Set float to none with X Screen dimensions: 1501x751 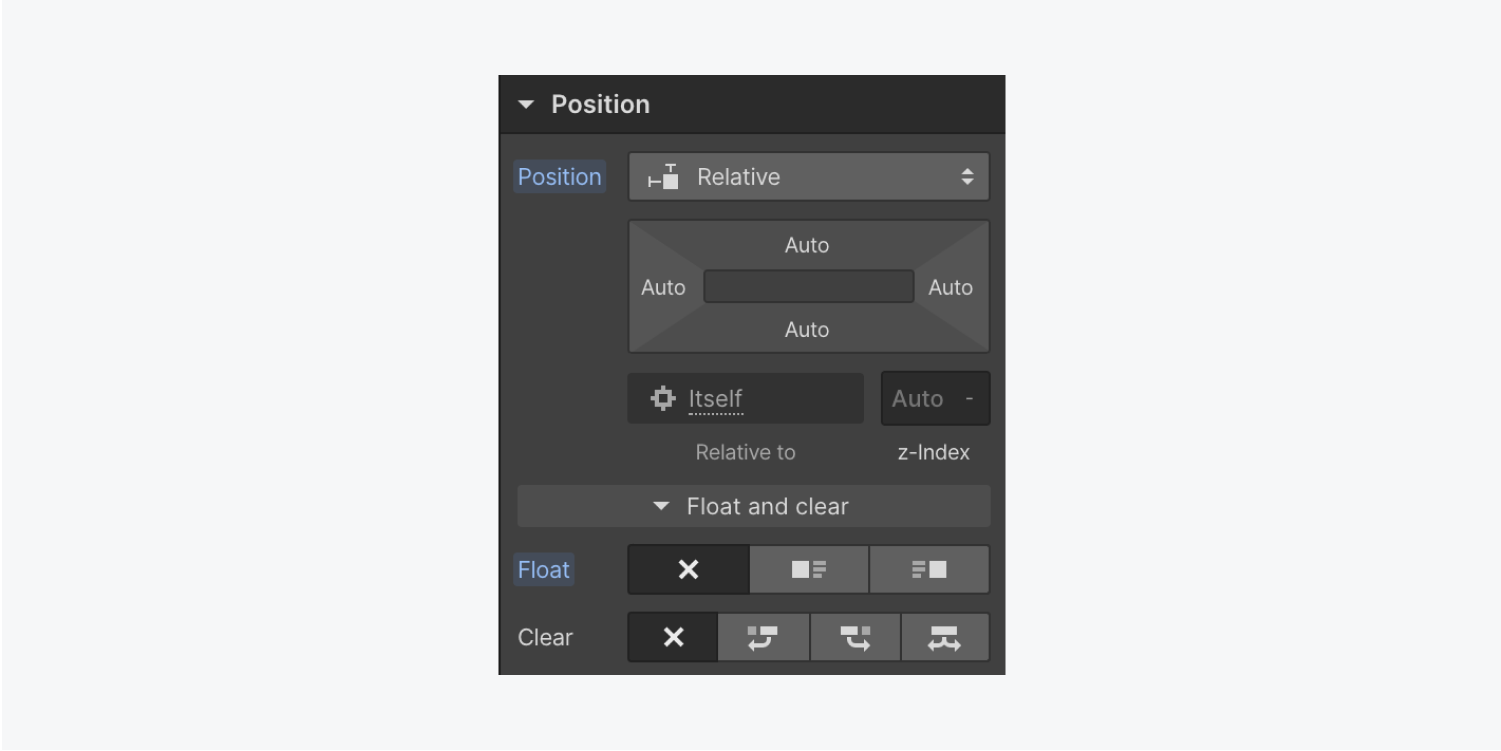tap(688, 570)
